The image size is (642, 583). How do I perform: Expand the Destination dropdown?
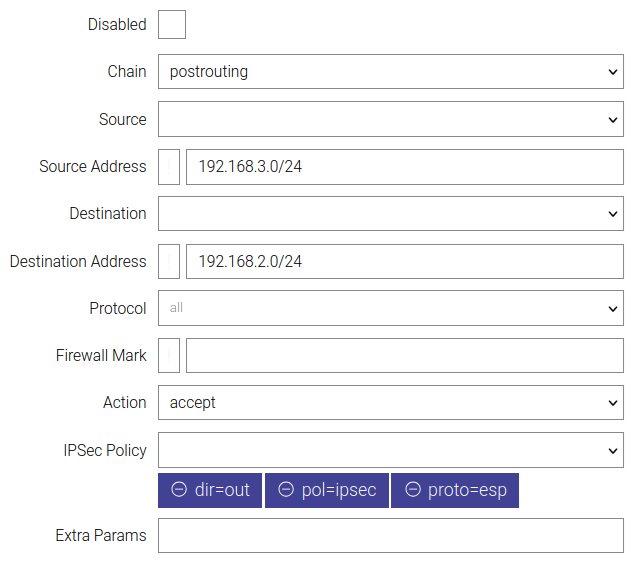[x=390, y=214]
